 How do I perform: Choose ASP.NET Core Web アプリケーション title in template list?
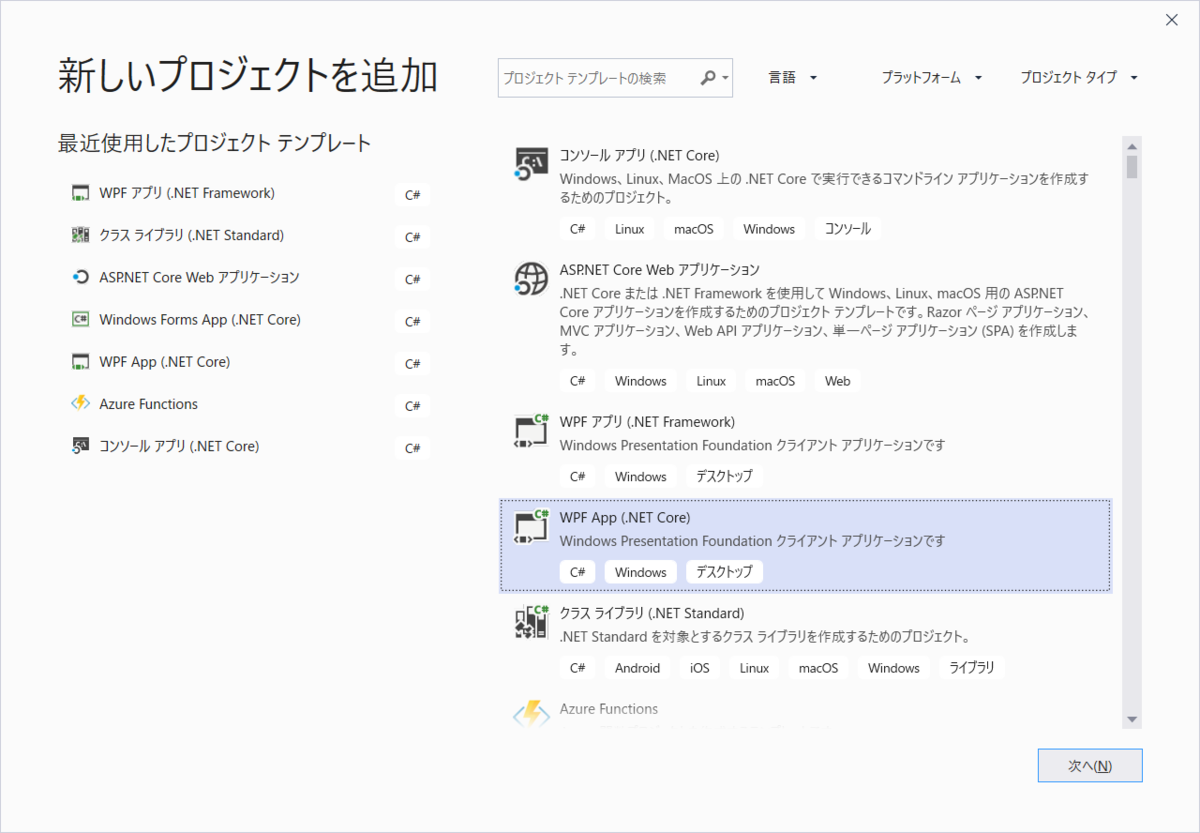coord(659,269)
